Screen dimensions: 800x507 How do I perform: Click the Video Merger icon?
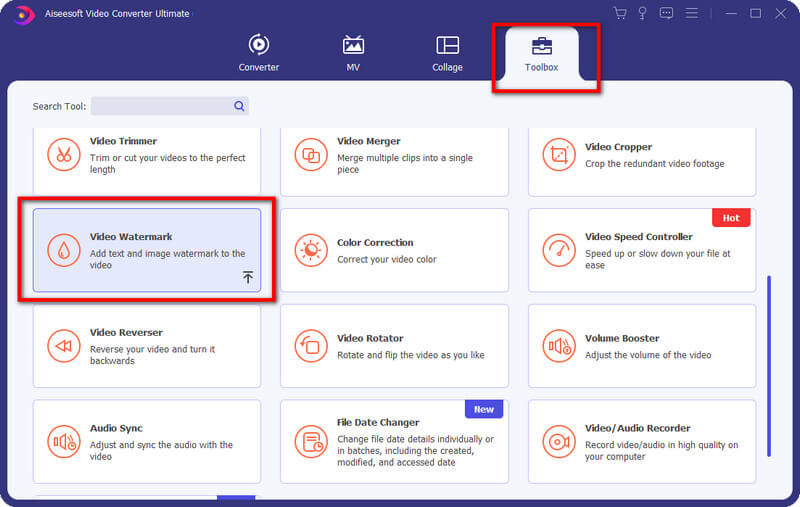pyautogui.click(x=311, y=155)
